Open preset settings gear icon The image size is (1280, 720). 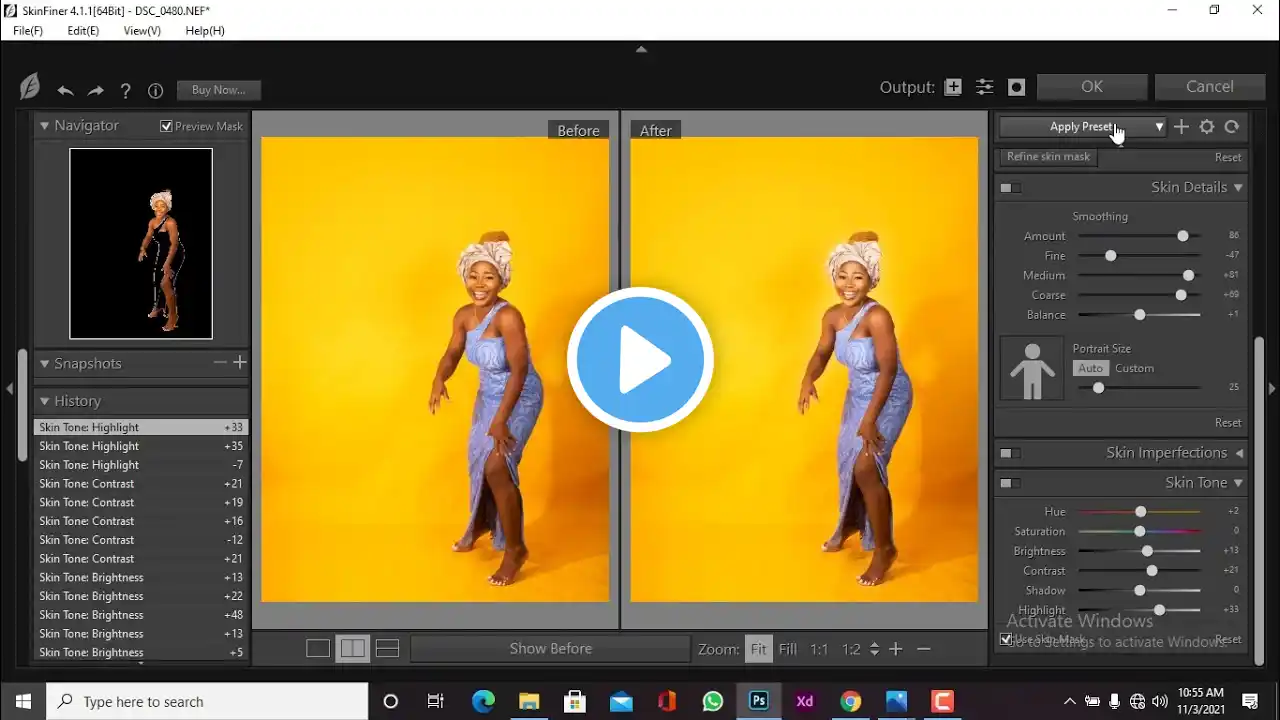pyautogui.click(x=1207, y=127)
